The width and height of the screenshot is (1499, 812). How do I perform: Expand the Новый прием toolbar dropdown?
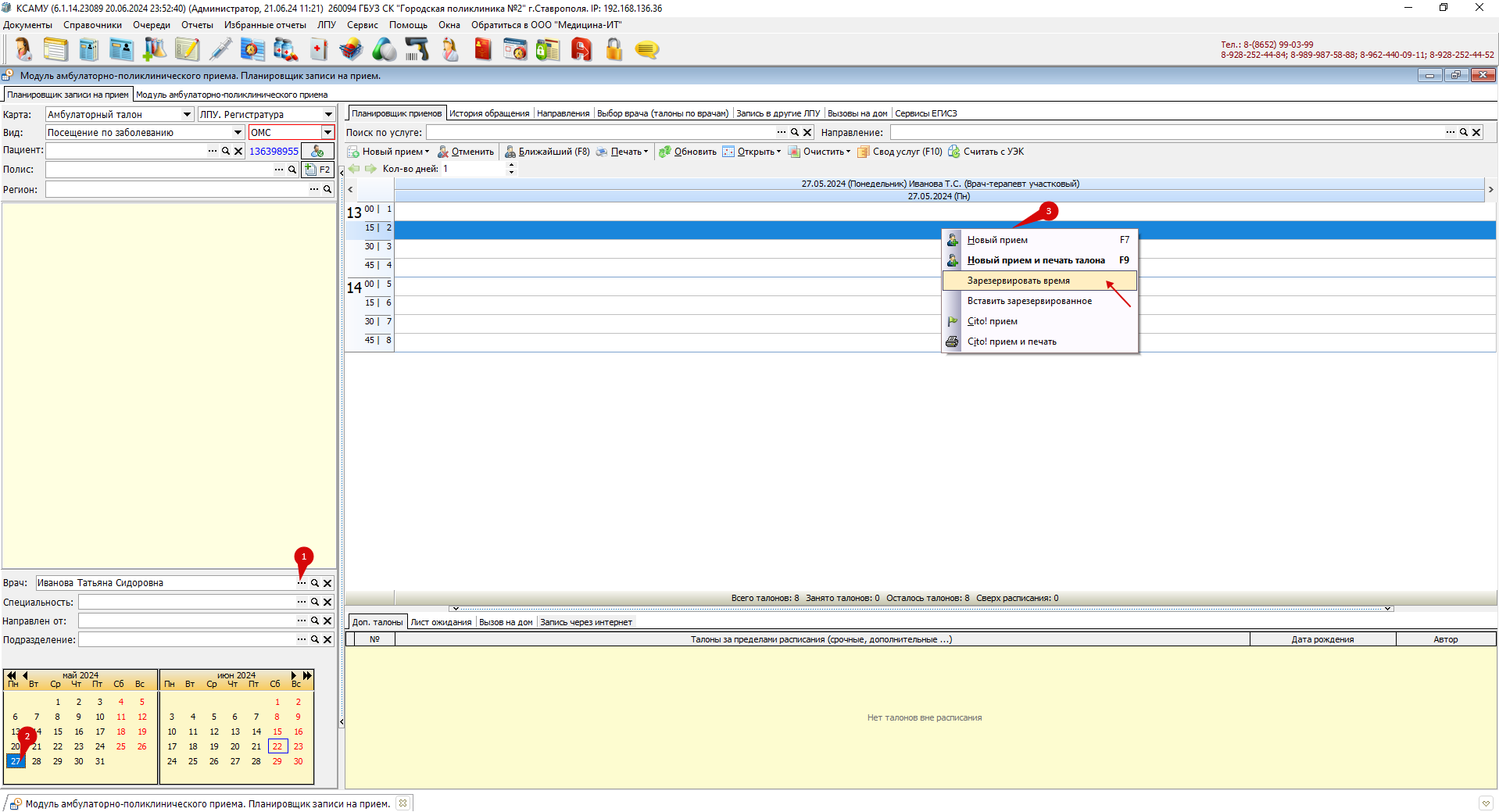427,152
